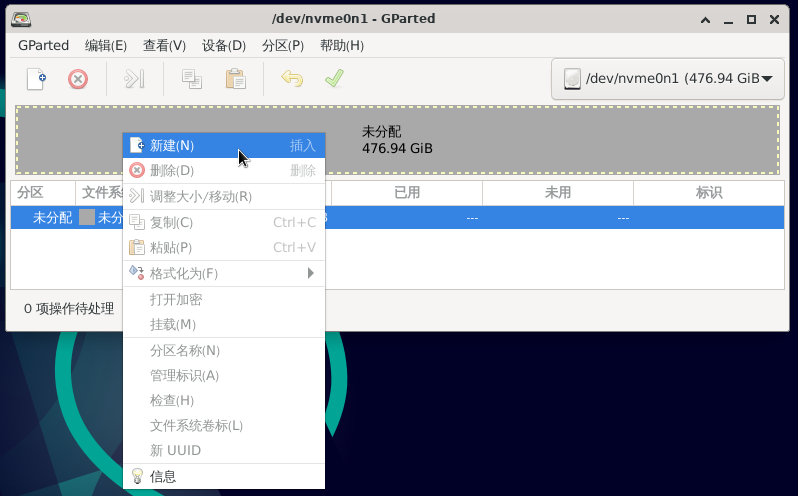This screenshot has width=798, height=496.
Task: Open the 编辑(E) menu
Action: (x=106, y=45)
